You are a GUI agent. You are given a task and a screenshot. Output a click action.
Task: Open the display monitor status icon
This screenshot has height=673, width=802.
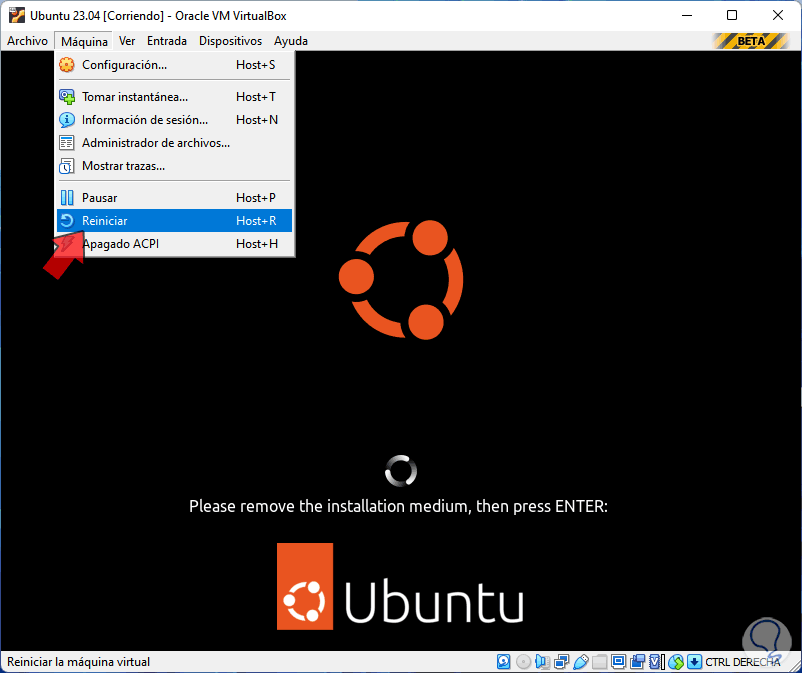(619, 662)
